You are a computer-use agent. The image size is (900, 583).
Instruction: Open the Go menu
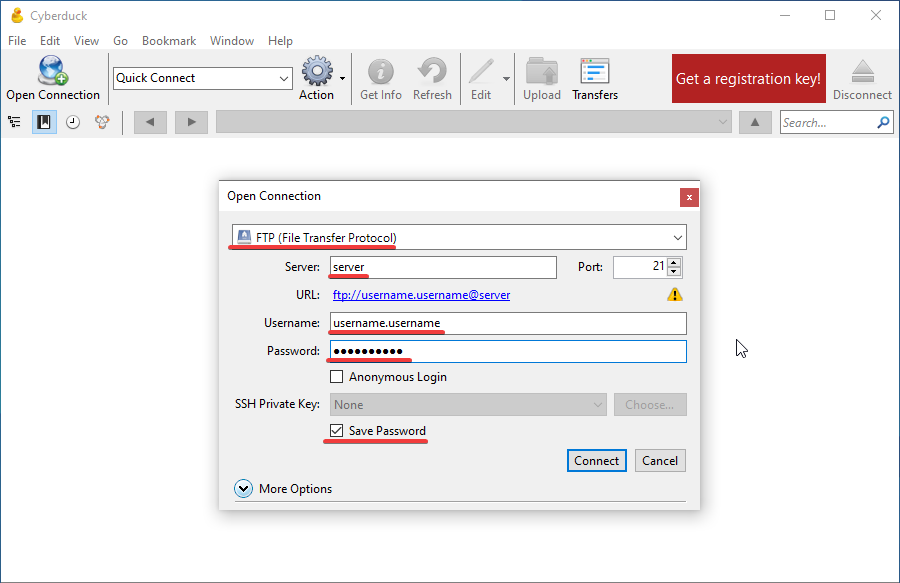tap(120, 41)
